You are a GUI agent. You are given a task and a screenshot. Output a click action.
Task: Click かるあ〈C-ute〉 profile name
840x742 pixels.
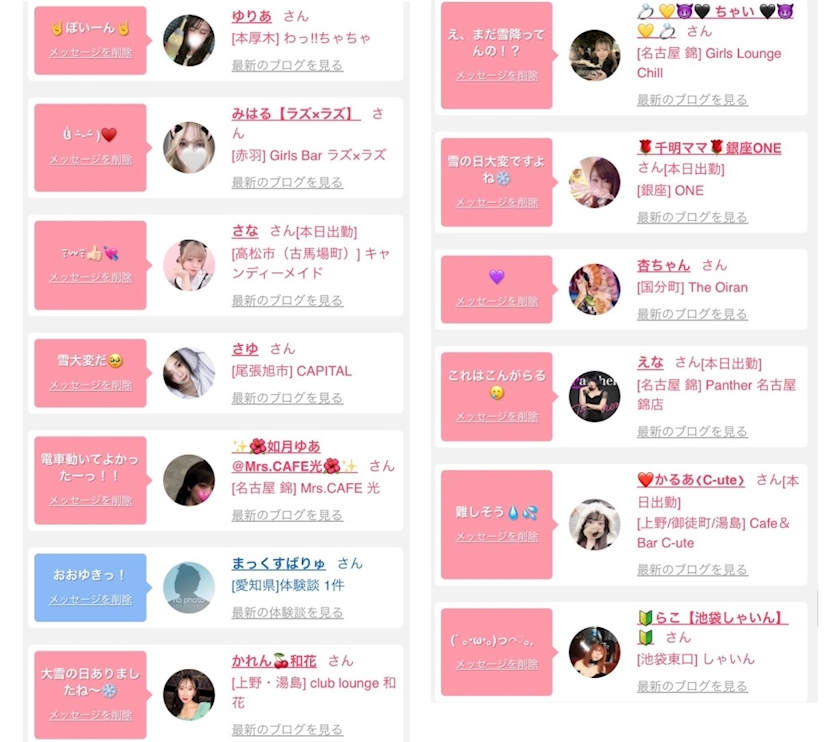pos(691,479)
